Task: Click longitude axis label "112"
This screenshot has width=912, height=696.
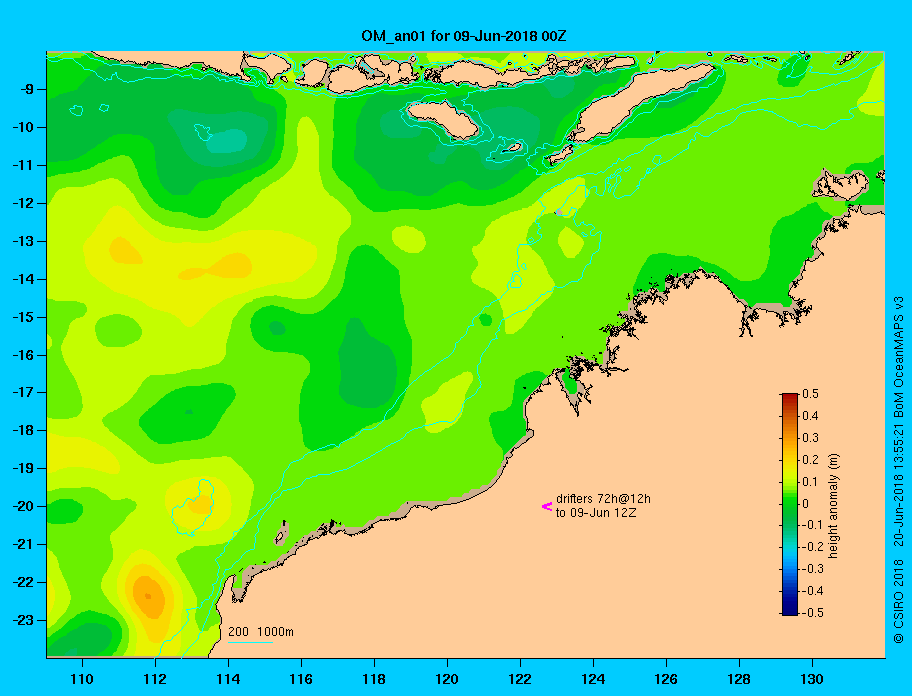Action: (x=155, y=679)
